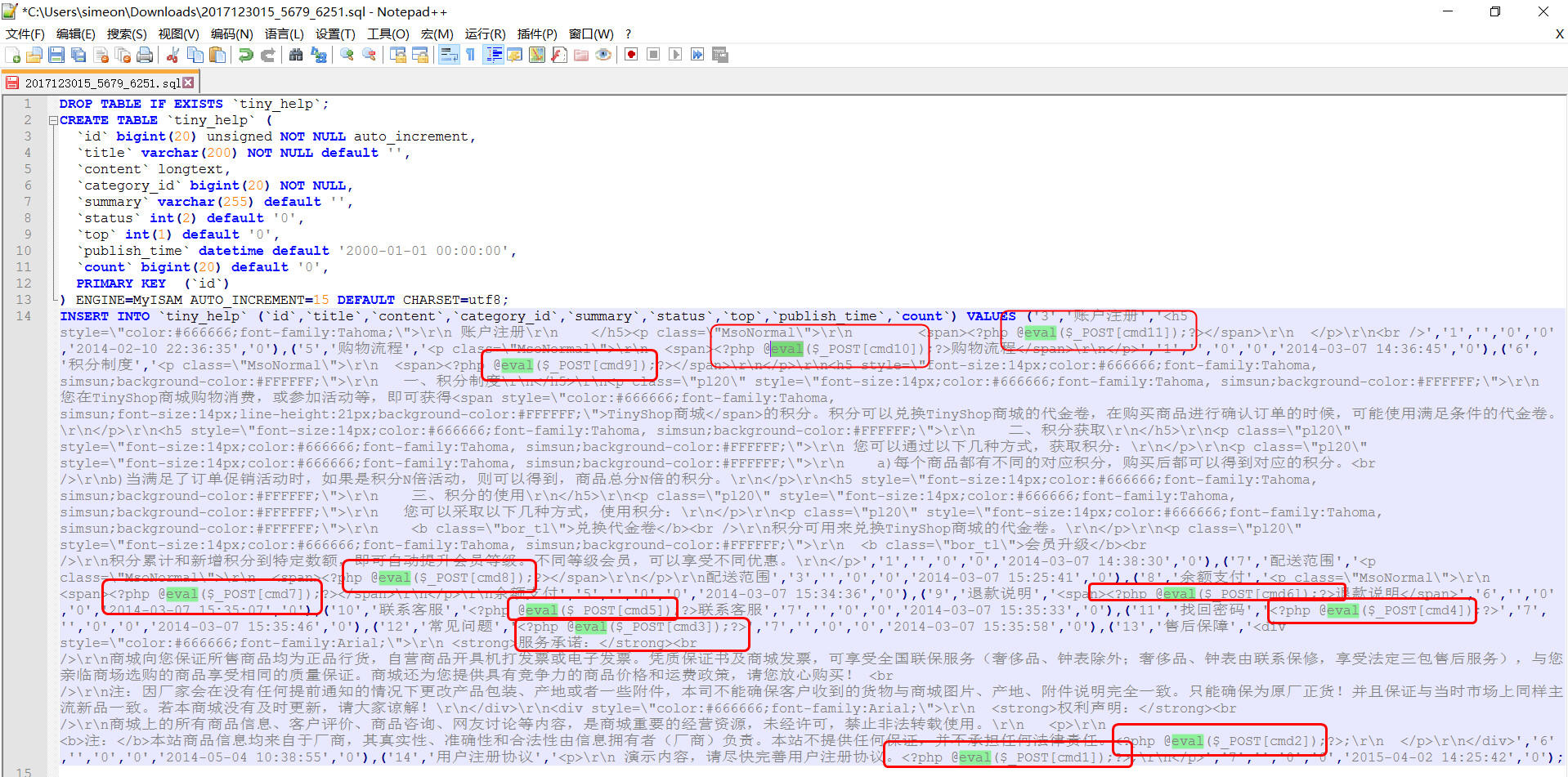Open the 语言(L) menu

[284, 33]
